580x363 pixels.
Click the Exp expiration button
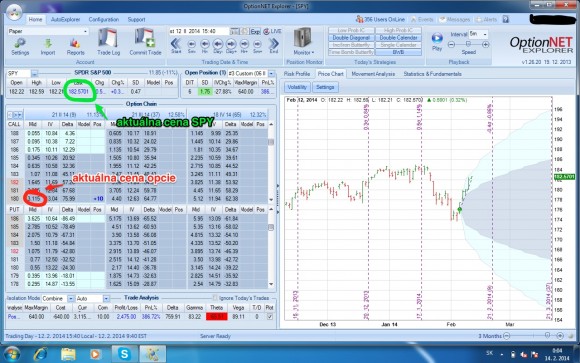coord(255,31)
